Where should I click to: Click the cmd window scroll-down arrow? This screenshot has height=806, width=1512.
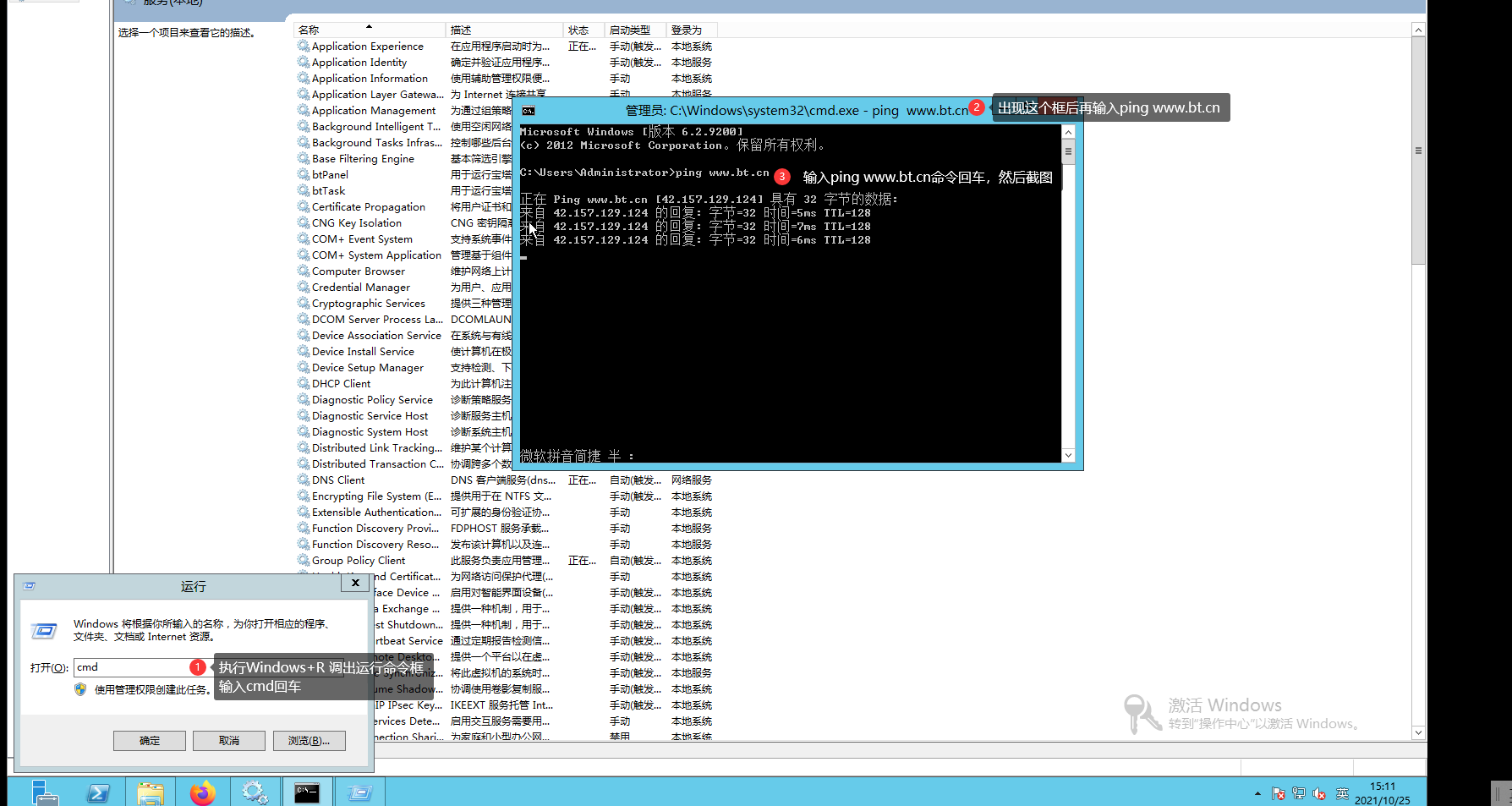(x=1068, y=455)
